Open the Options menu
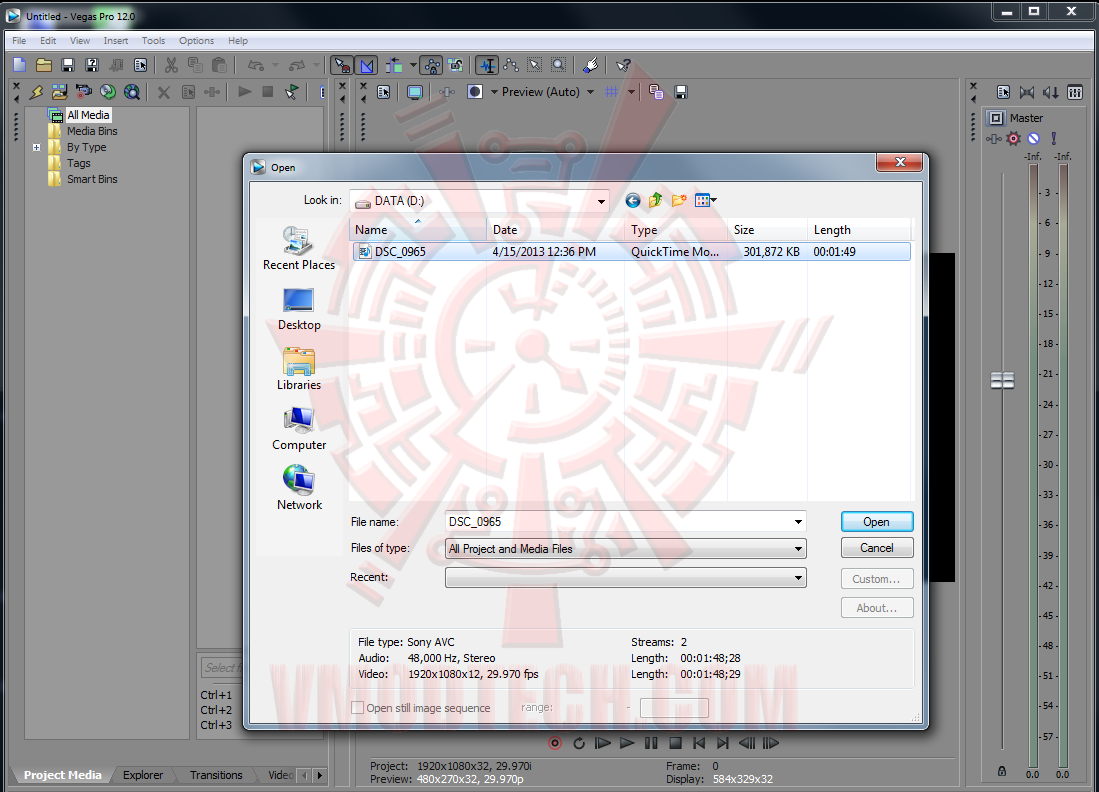Screen dimensions: 1099x792 [196, 41]
